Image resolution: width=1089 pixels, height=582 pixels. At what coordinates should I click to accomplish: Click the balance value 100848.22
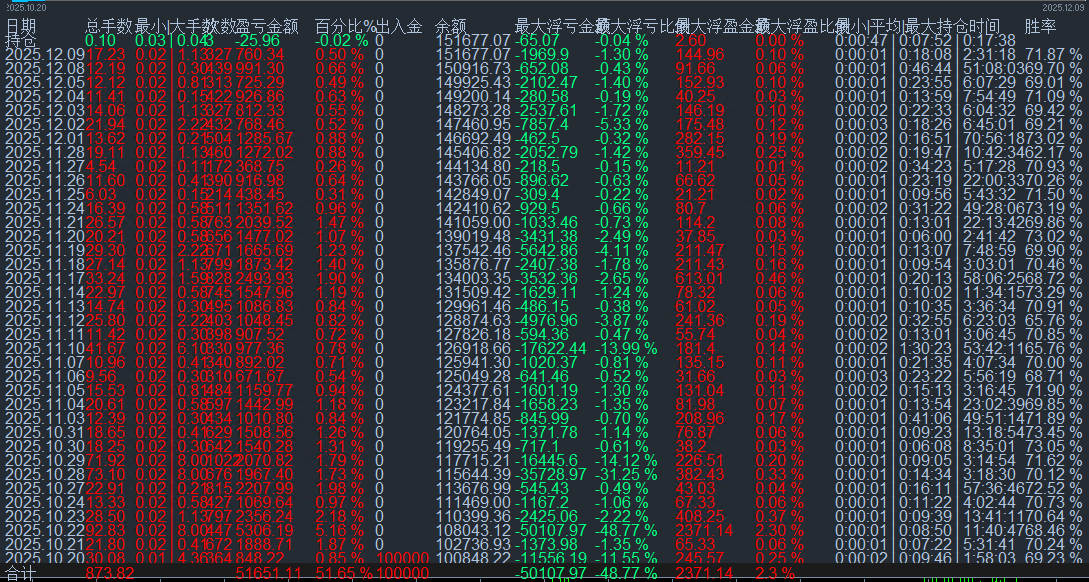coord(472,557)
